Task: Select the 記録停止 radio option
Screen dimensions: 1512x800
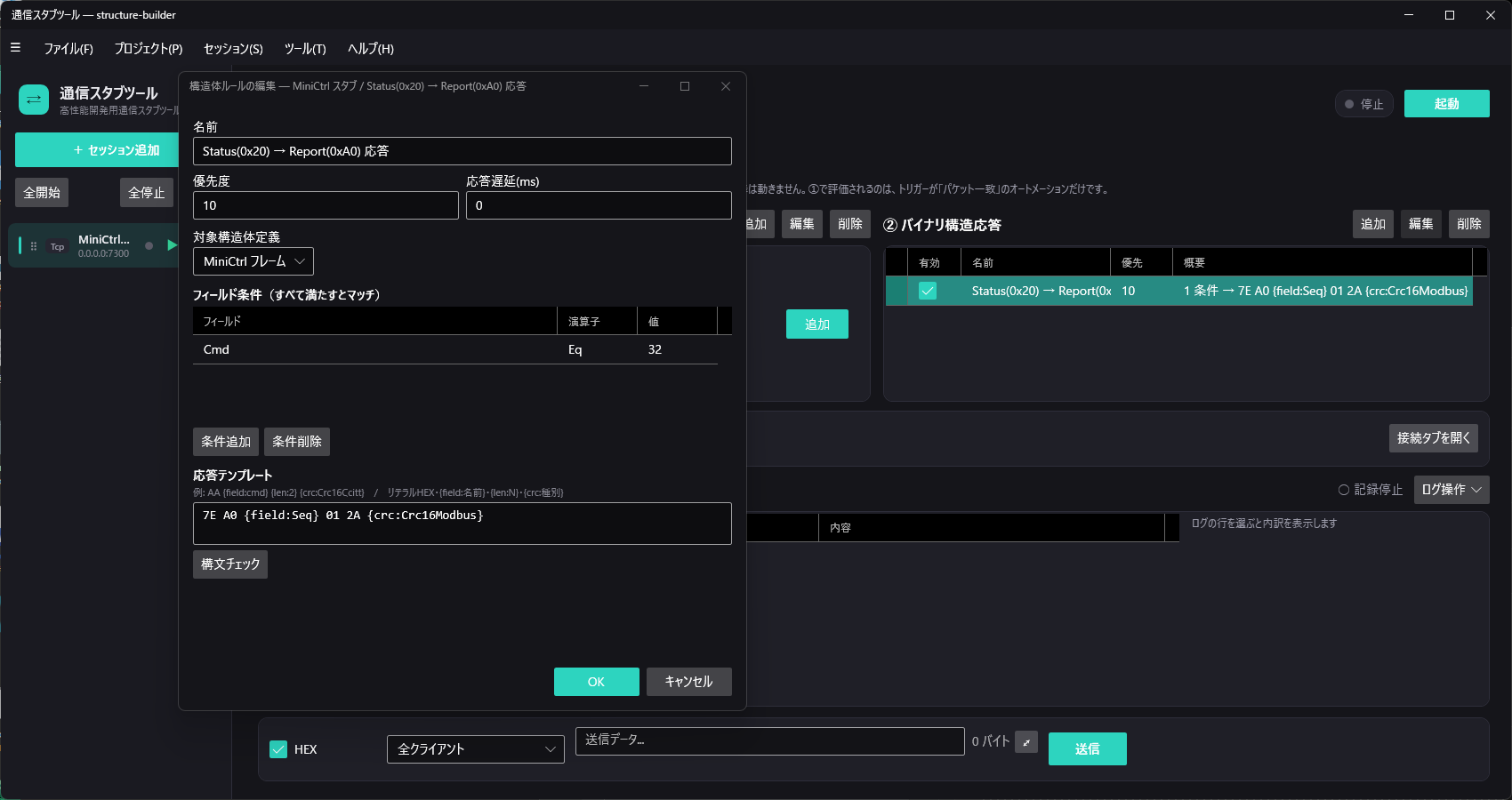Action: pyautogui.click(x=1344, y=490)
